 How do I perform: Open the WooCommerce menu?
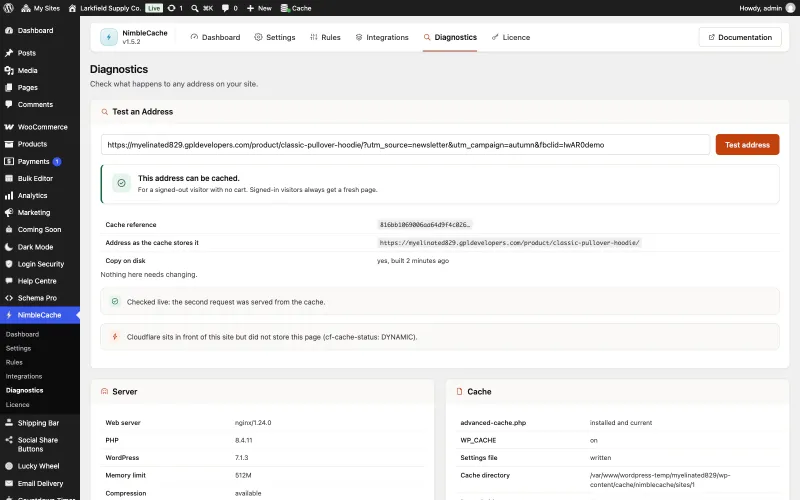click(x=40, y=127)
